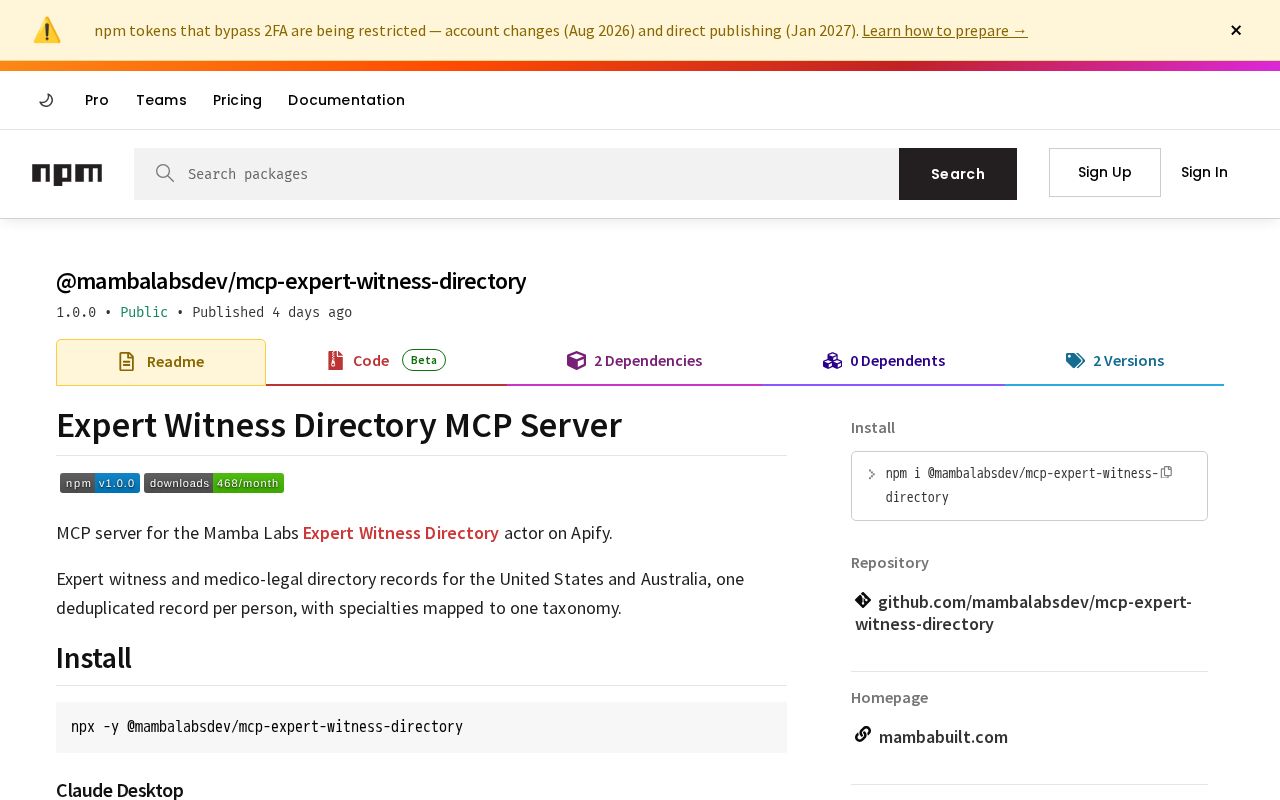Focus the Search packages field

point(516,174)
